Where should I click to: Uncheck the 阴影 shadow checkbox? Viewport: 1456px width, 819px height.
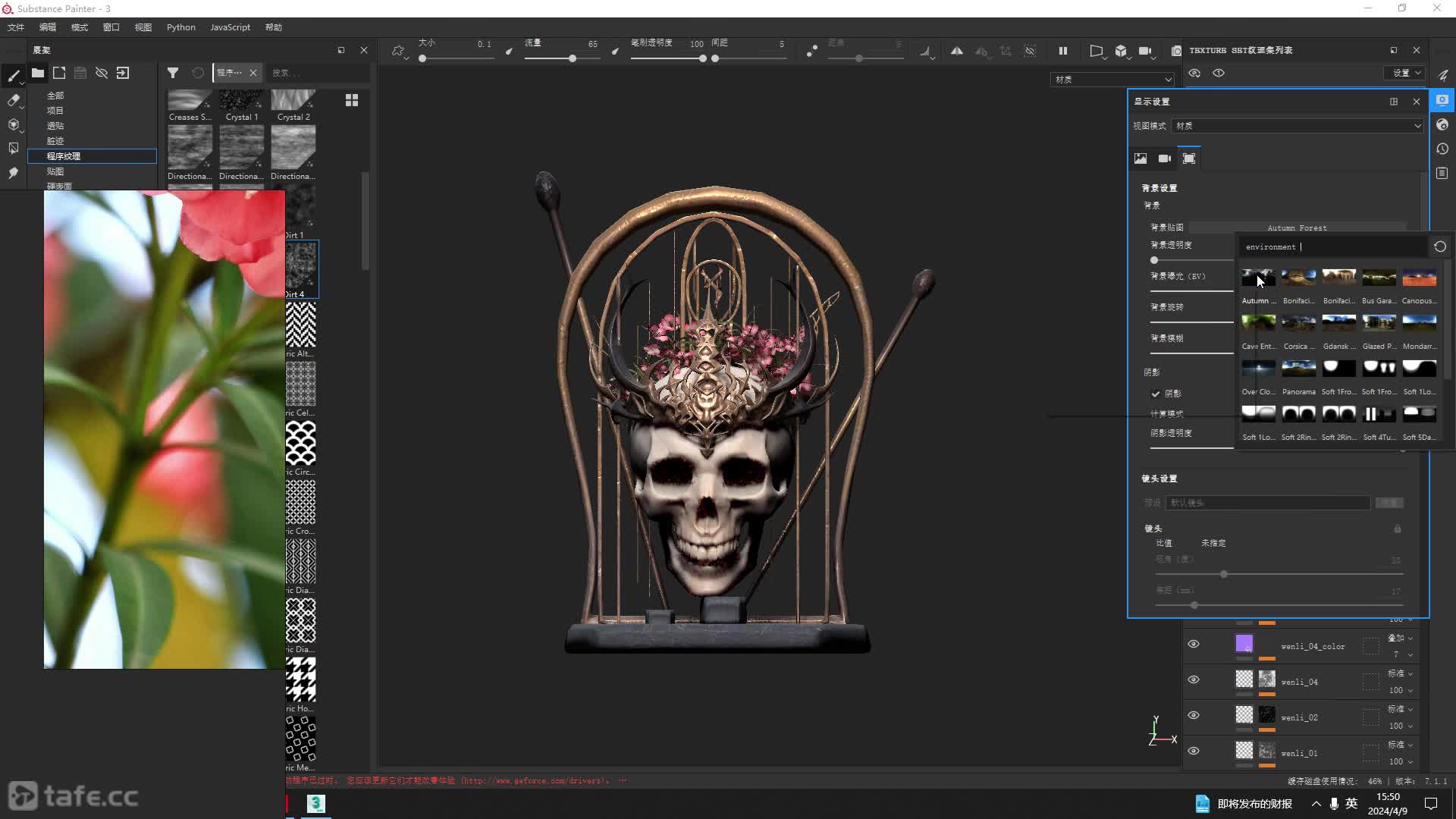pos(1156,394)
